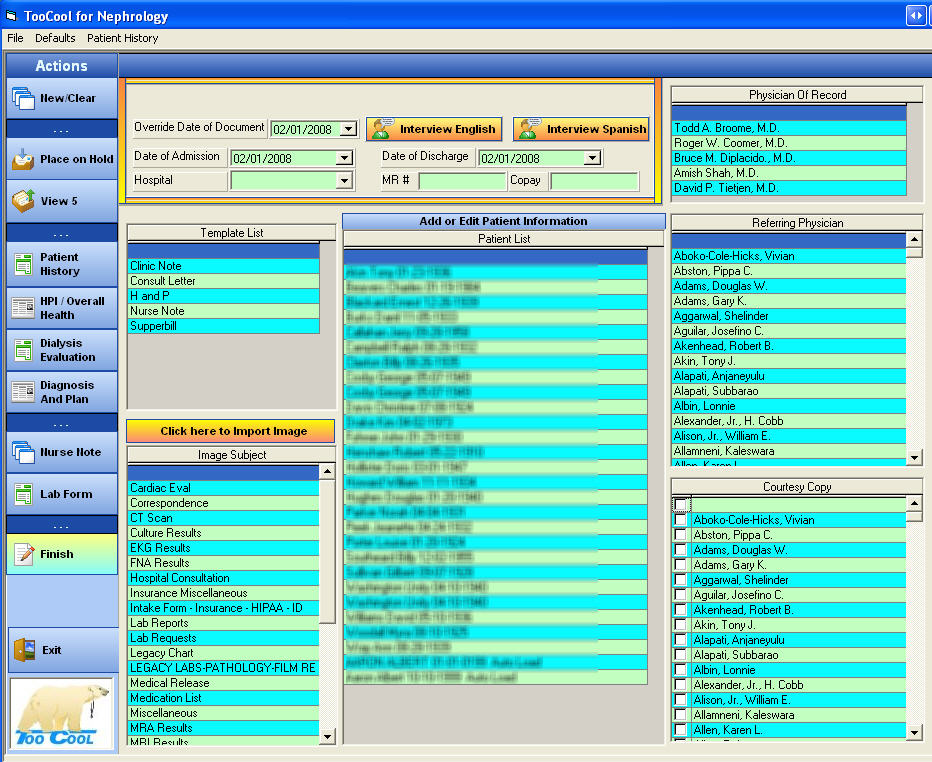Click the Lab Form icon
This screenshot has height=762, width=932.
point(23,494)
